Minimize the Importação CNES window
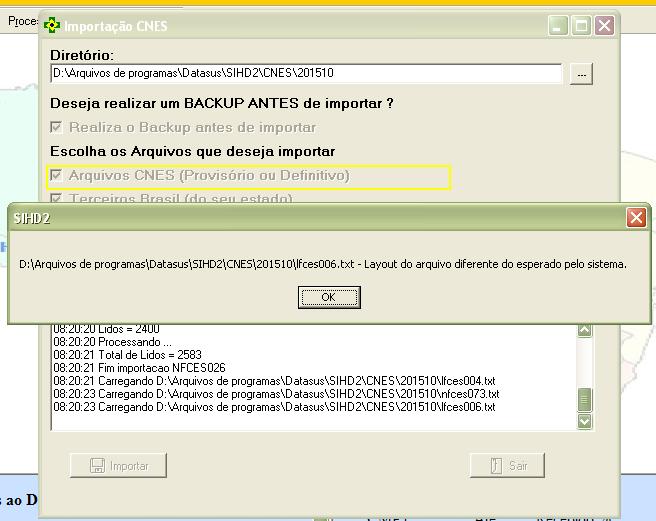The width and height of the screenshot is (656, 521). 559,26
